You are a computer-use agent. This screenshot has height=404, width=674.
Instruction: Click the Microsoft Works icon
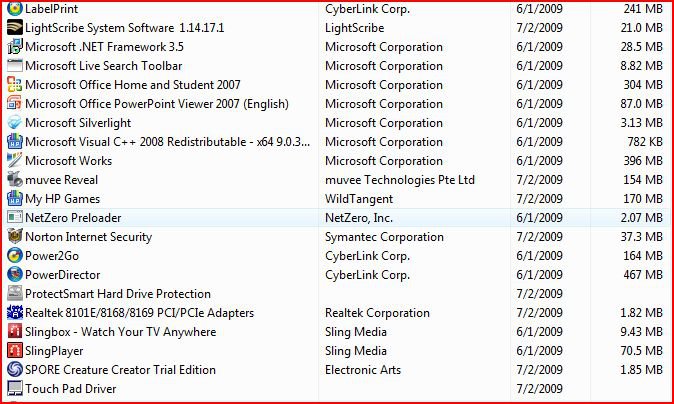point(15,161)
